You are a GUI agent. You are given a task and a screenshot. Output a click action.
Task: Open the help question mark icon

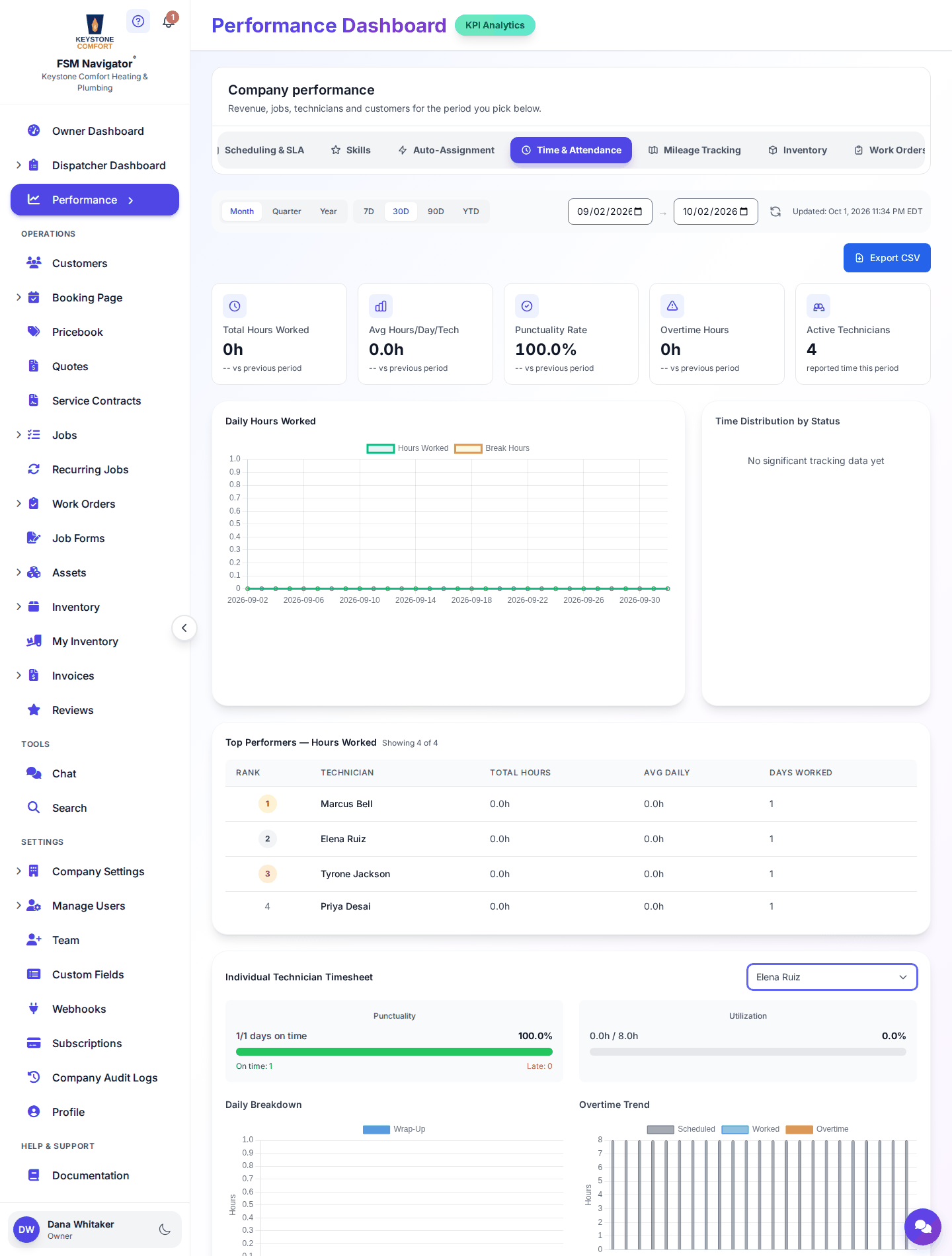coord(138,21)
